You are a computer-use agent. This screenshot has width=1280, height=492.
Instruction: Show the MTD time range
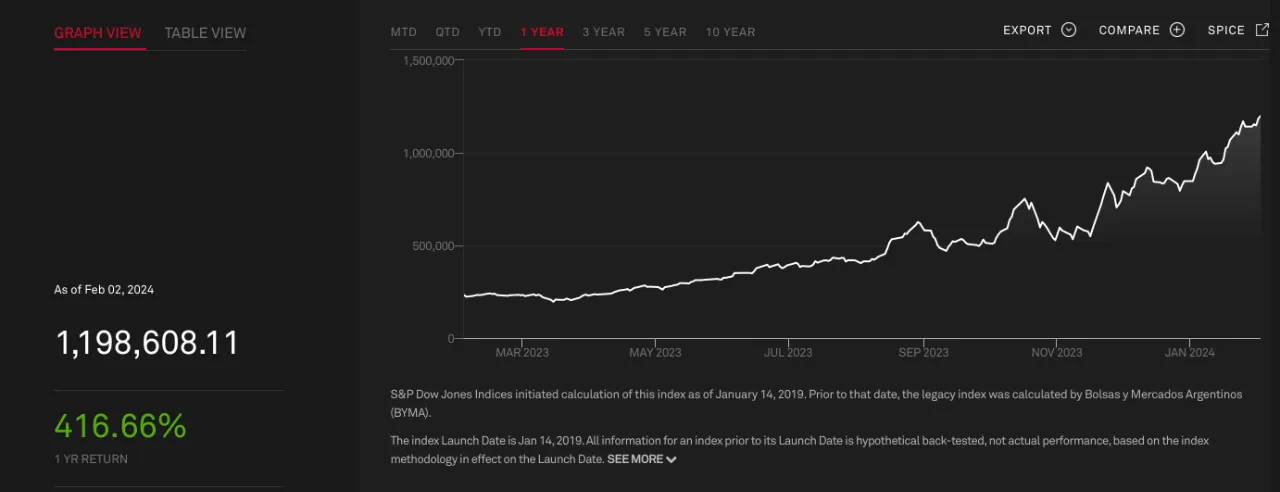[403, 32]
